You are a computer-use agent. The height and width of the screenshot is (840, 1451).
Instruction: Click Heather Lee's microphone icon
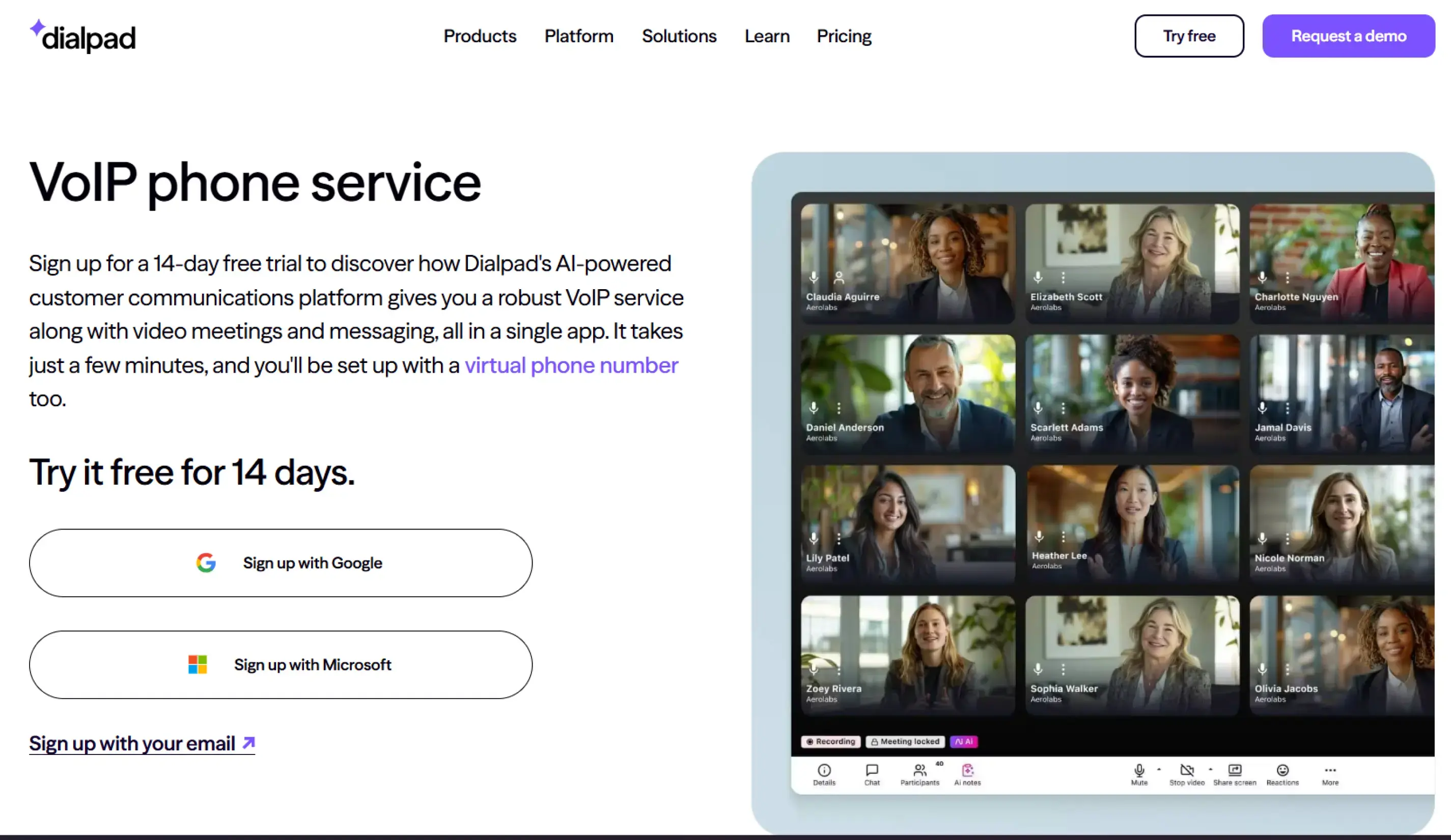[1039, 537]
